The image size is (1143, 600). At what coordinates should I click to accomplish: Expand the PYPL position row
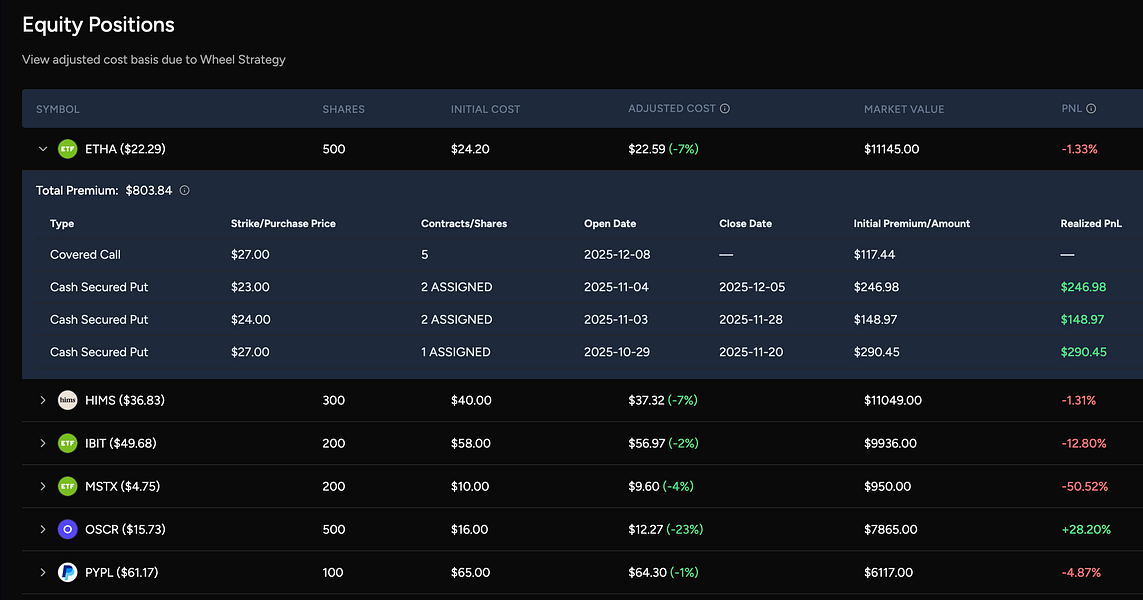(x=42, y=572)
